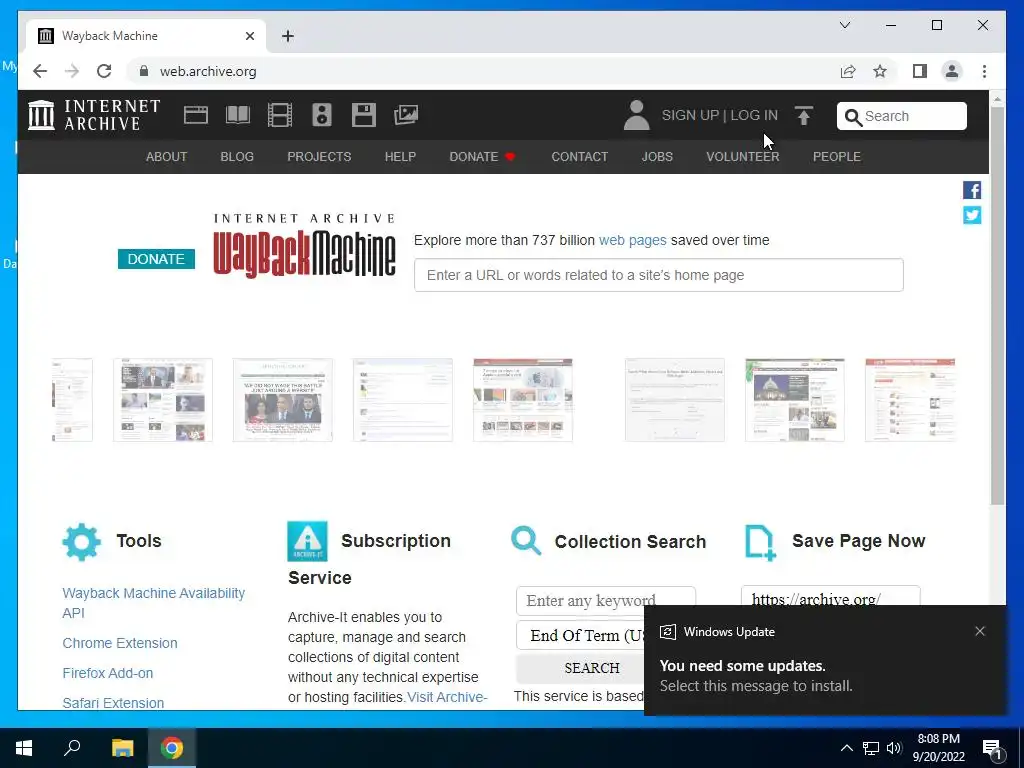Open the ABOUT menu item
This screenshot has width=1024, height=768.
[x=167, y=157]
